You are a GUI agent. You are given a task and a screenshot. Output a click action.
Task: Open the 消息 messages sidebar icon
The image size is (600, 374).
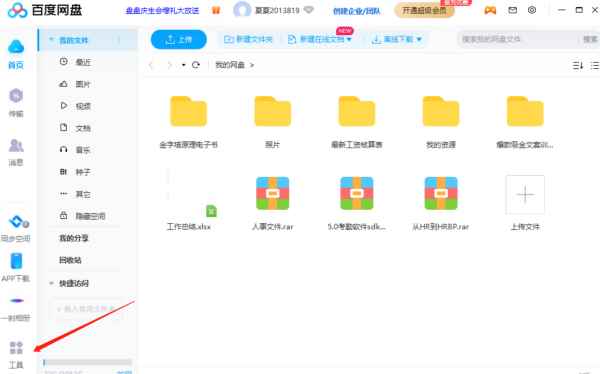16,146
